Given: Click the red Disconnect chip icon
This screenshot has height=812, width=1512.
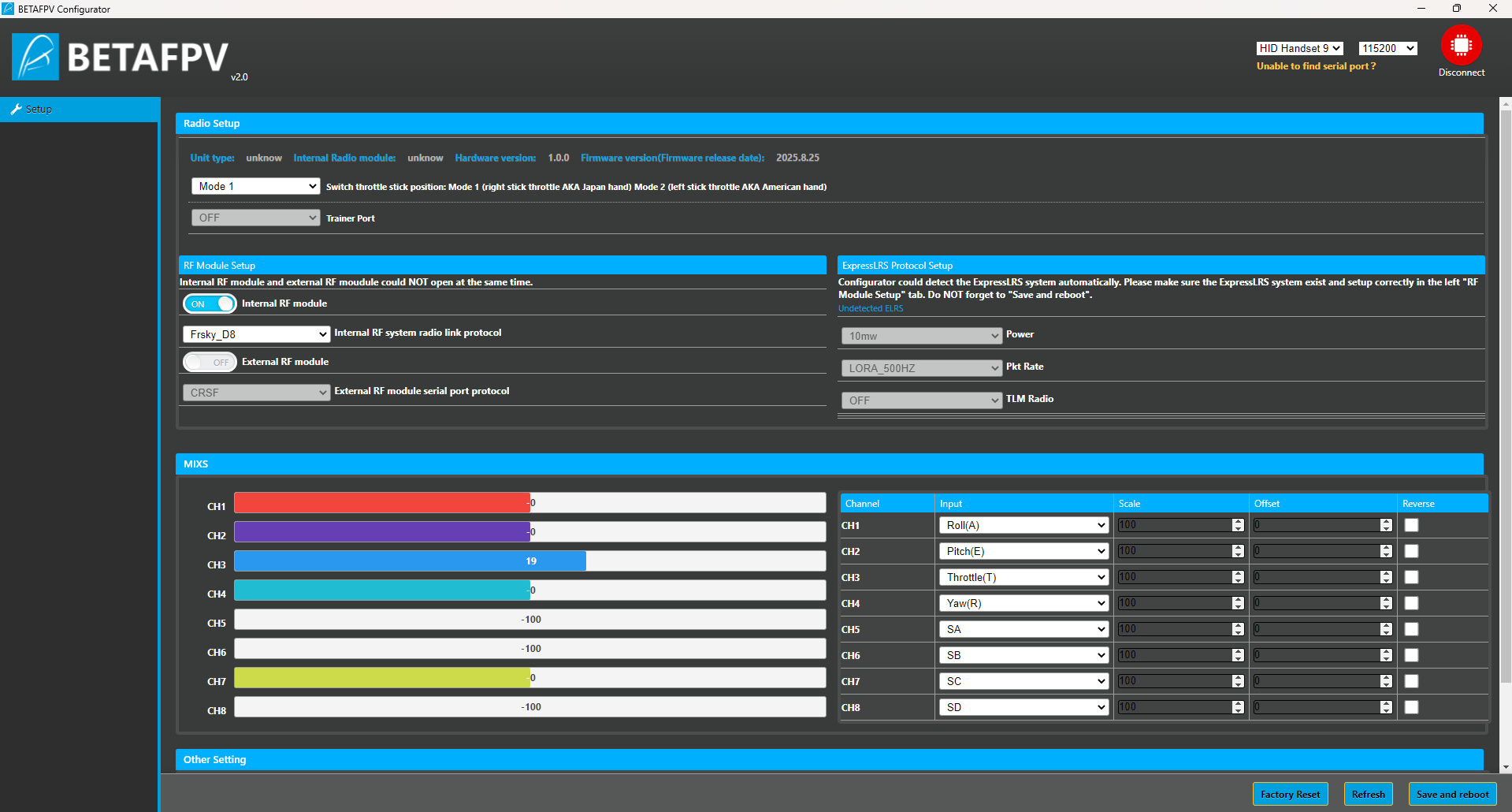Looking at the screenshot, I should (x=1461, y=46).
